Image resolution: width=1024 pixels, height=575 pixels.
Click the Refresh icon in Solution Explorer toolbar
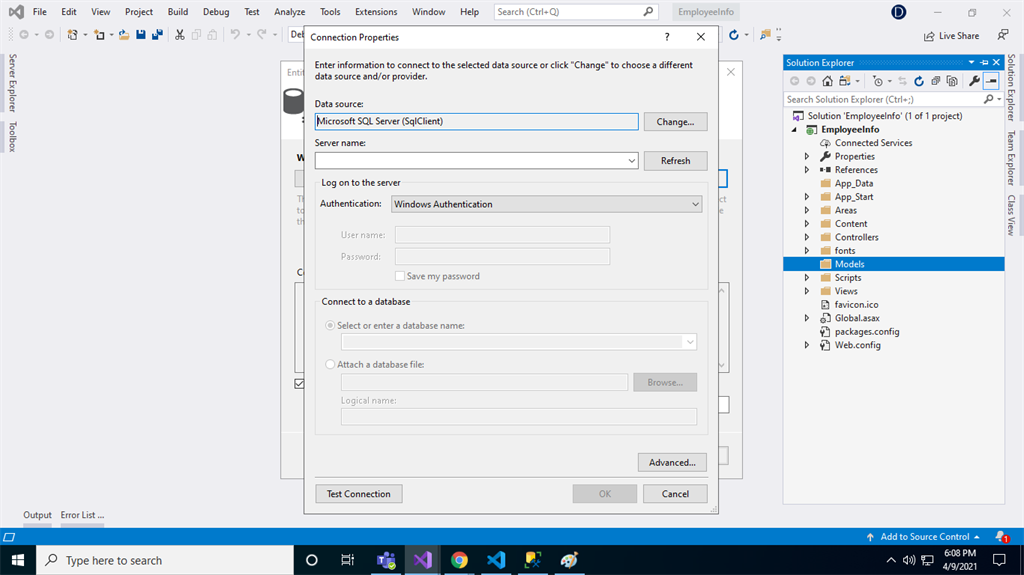921,81
